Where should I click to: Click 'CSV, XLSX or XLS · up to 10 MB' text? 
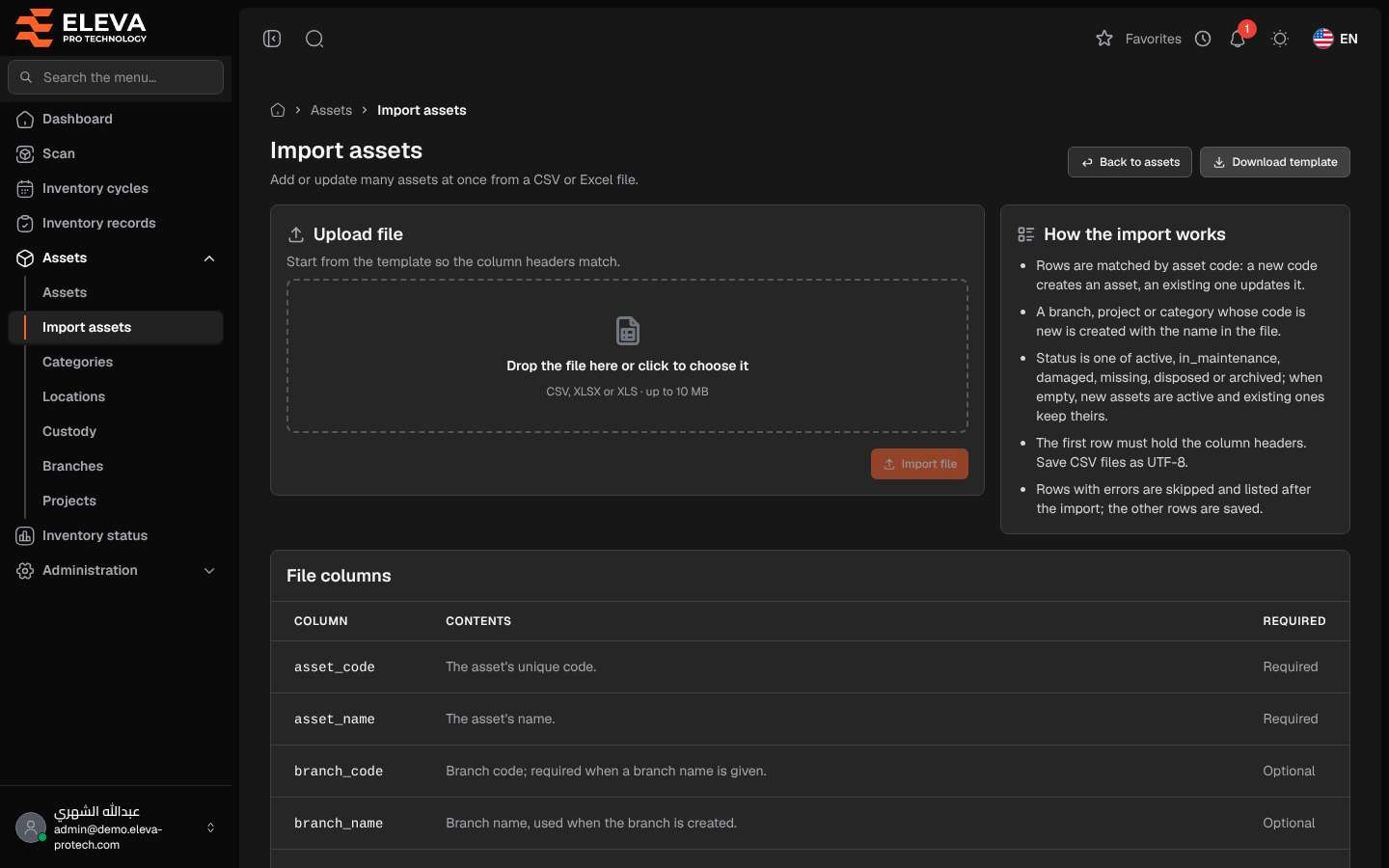coord(627,392)
